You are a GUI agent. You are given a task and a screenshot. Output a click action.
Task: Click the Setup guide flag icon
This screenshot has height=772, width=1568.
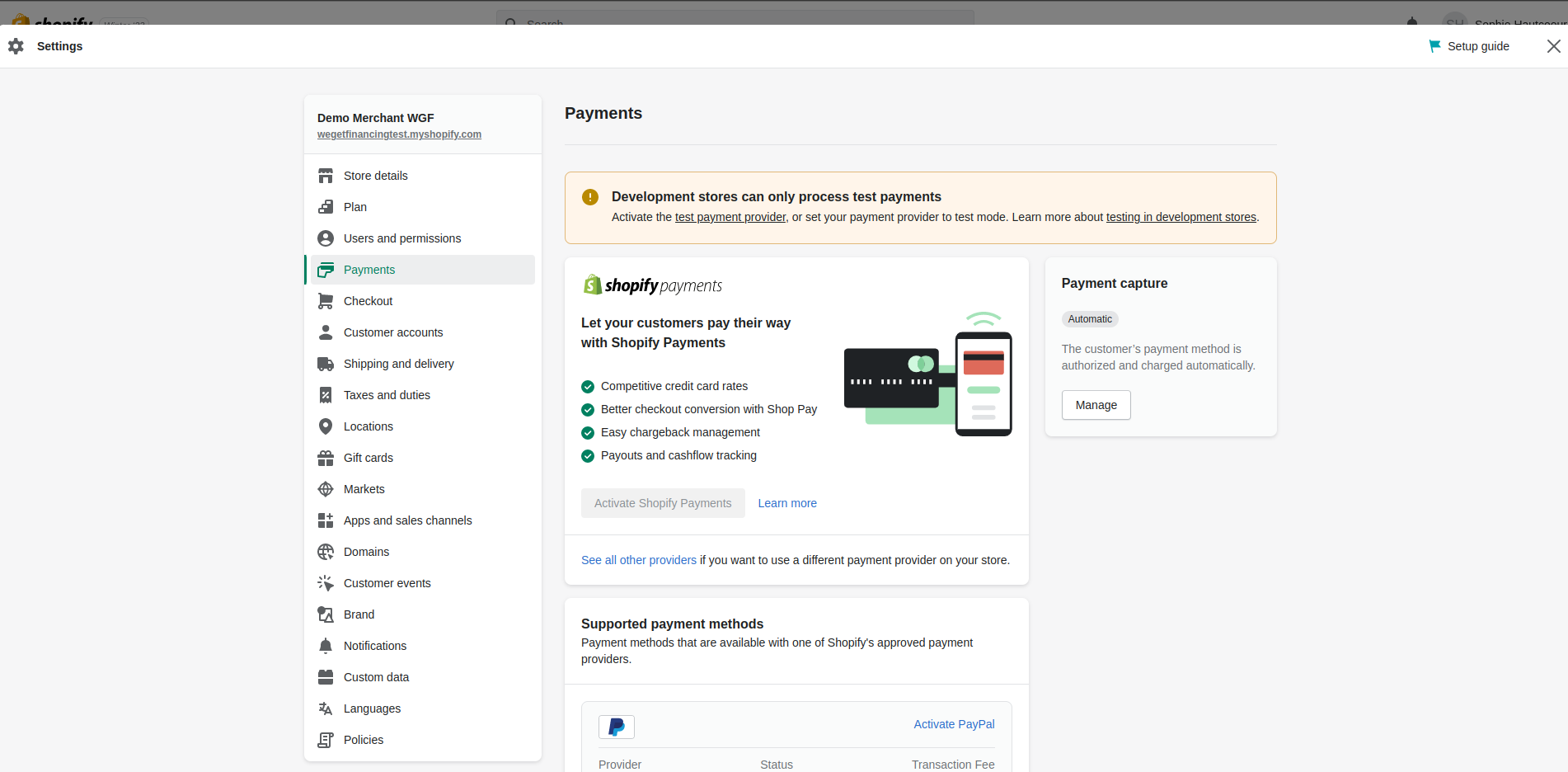pyautogui.click(x=1434, y=46)
